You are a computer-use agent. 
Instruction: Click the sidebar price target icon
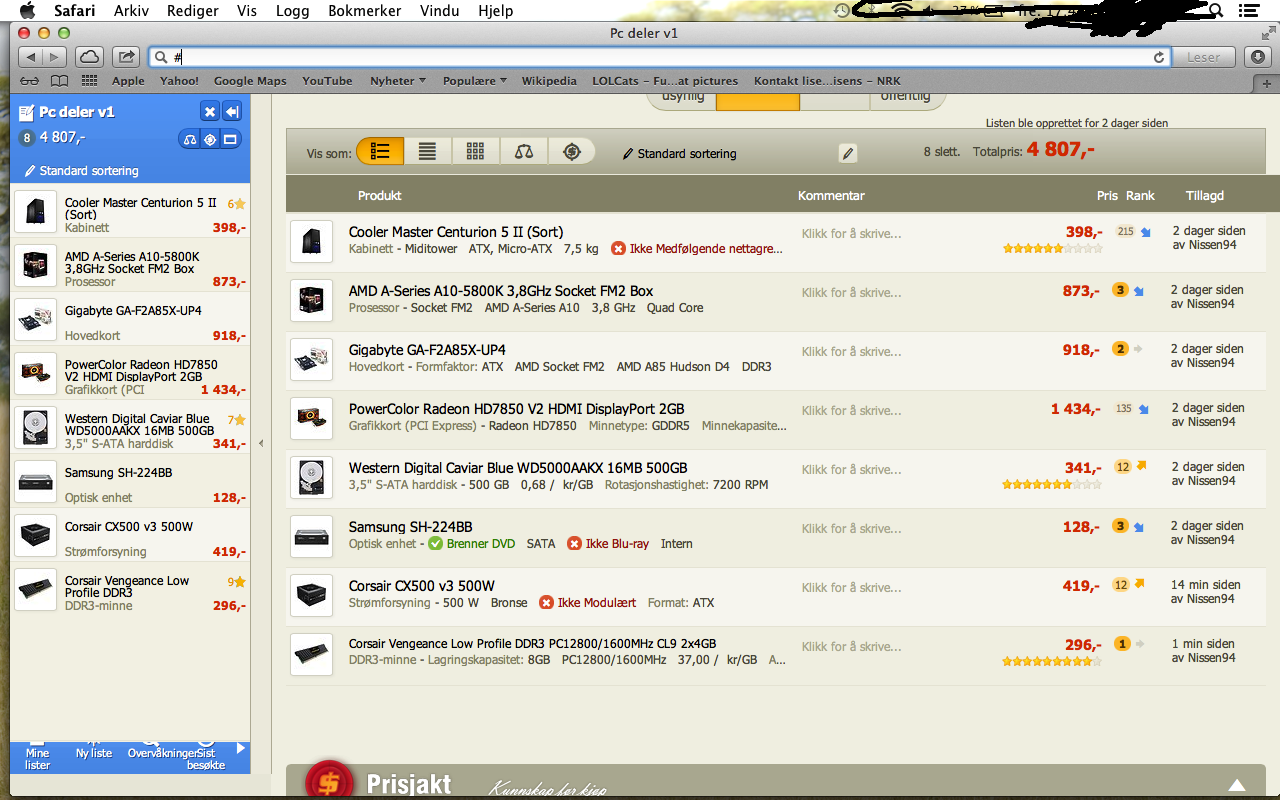pyautogui.click(x=210, y=139)
